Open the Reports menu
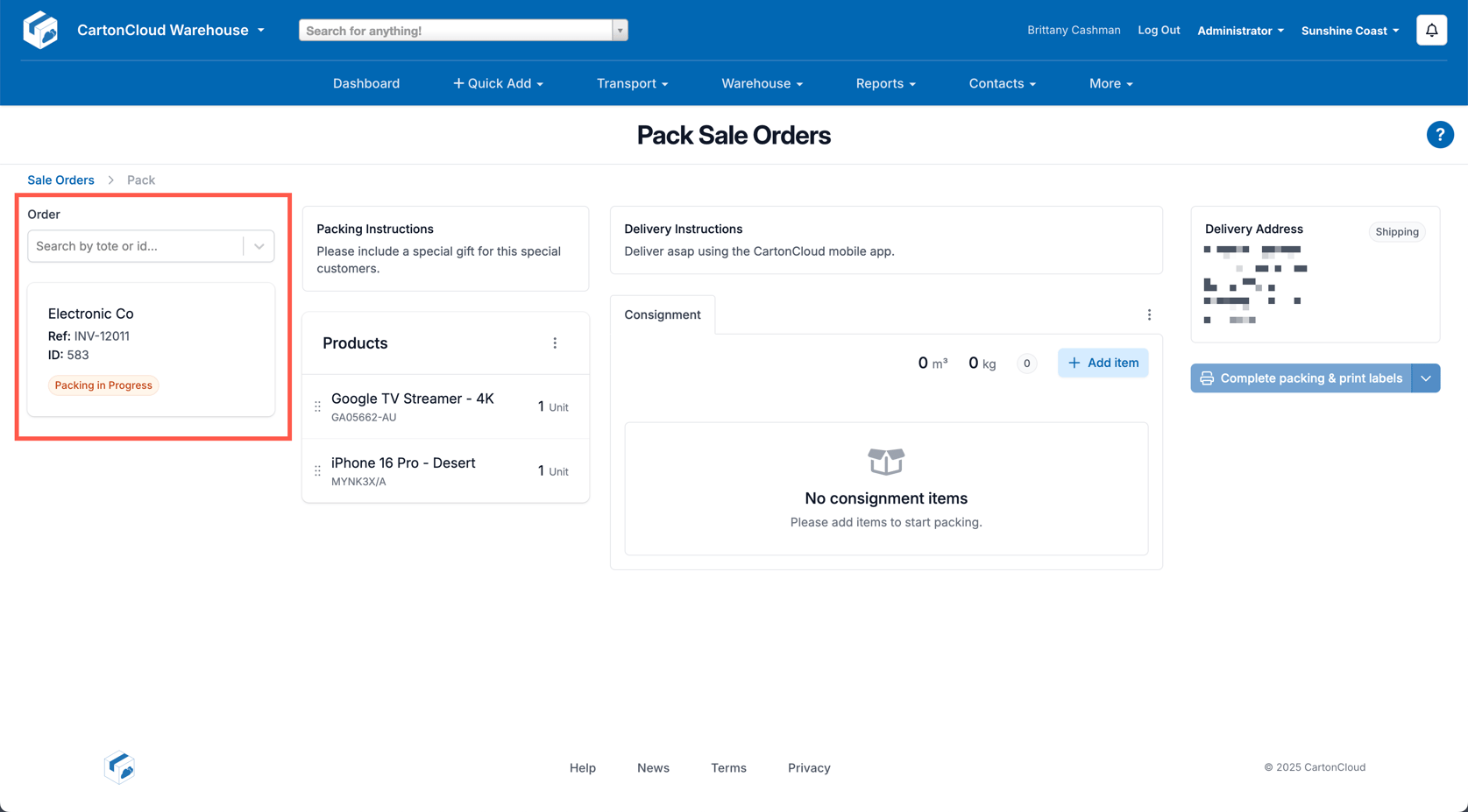This screenshot has width=1468, height=812. point(885,83)
